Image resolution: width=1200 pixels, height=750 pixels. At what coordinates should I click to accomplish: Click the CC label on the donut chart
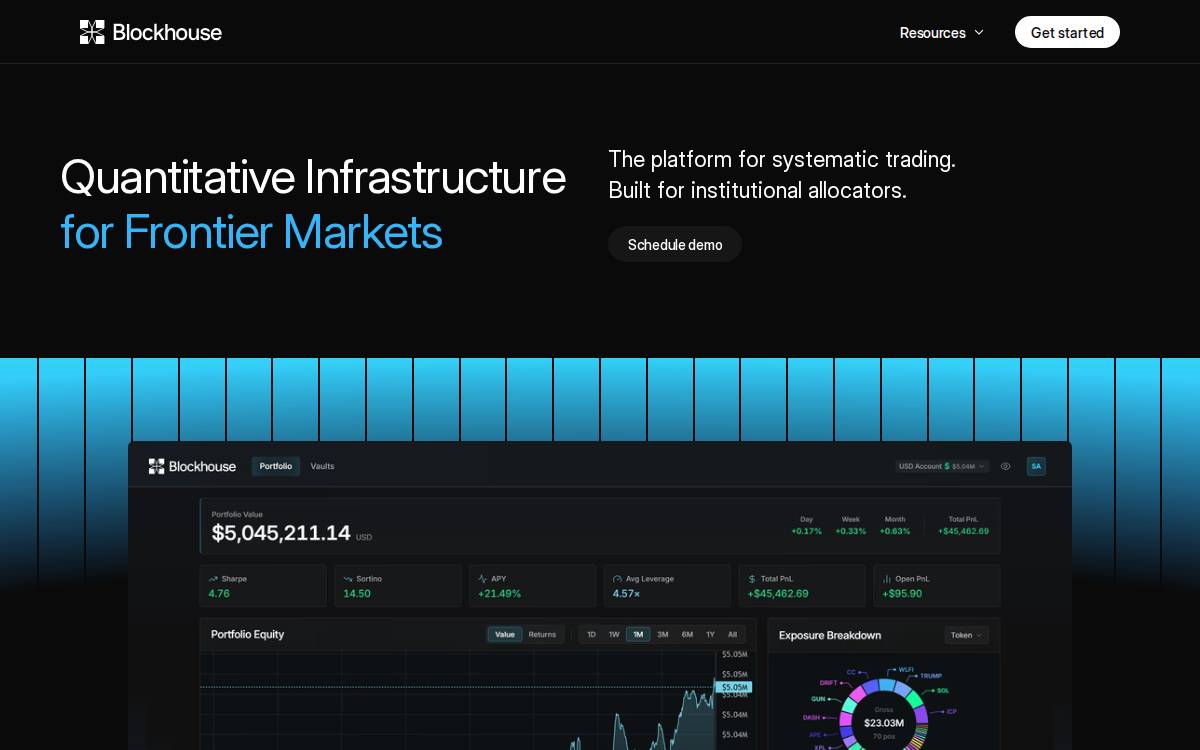coord(851,672)
